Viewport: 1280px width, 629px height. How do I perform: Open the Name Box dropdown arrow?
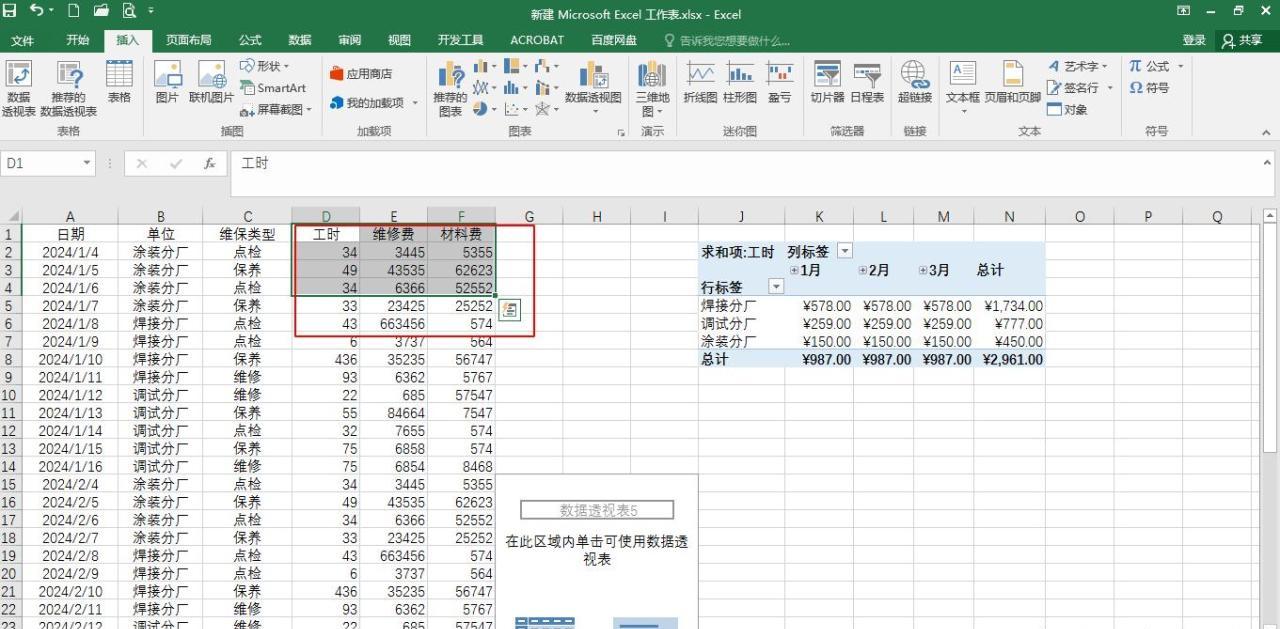87,163
